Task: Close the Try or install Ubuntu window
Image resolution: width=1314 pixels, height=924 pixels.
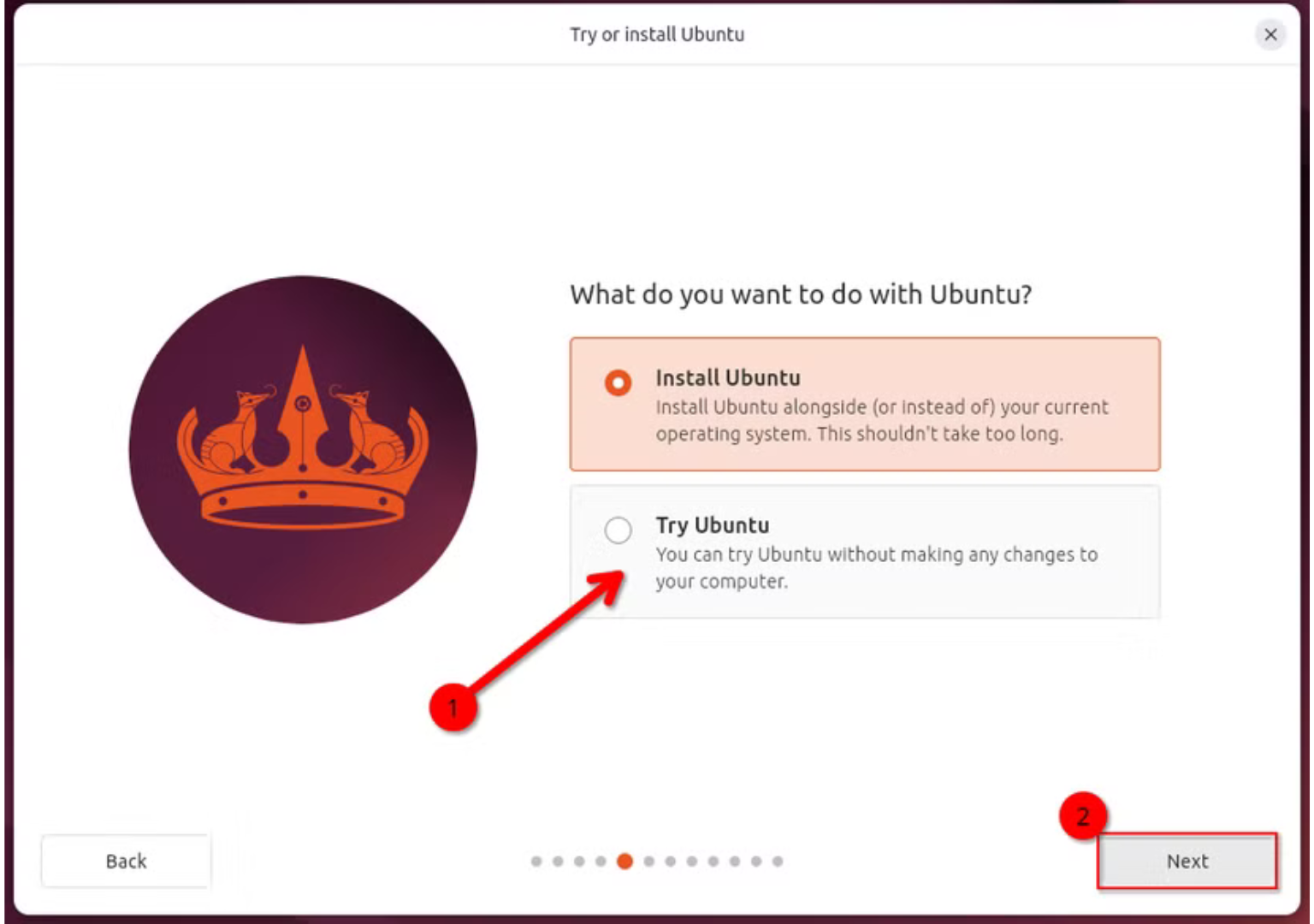Action: pos(1270,34)
